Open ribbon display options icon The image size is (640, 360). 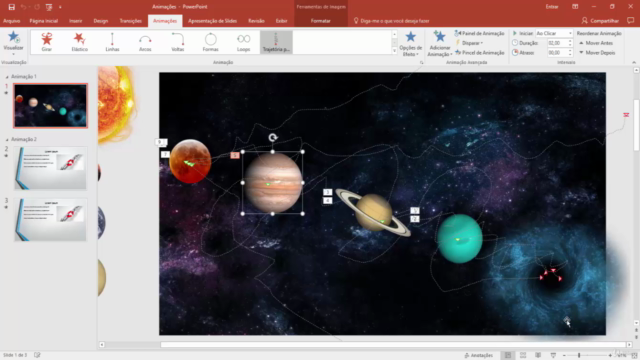tap(575, 7)
